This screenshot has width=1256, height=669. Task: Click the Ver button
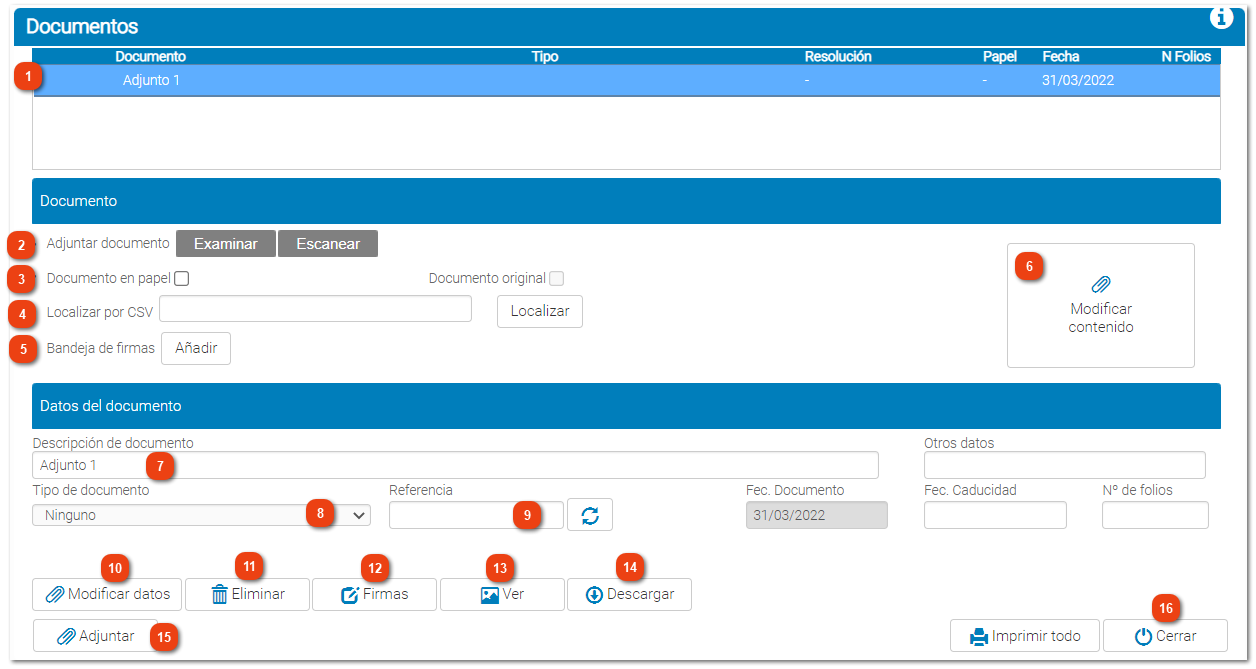pyautogui.click(x=502, y=594)
